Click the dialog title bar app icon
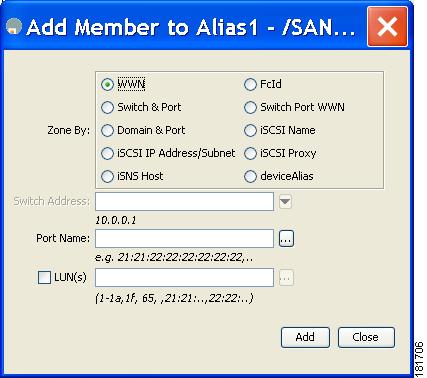 point(14,27)
